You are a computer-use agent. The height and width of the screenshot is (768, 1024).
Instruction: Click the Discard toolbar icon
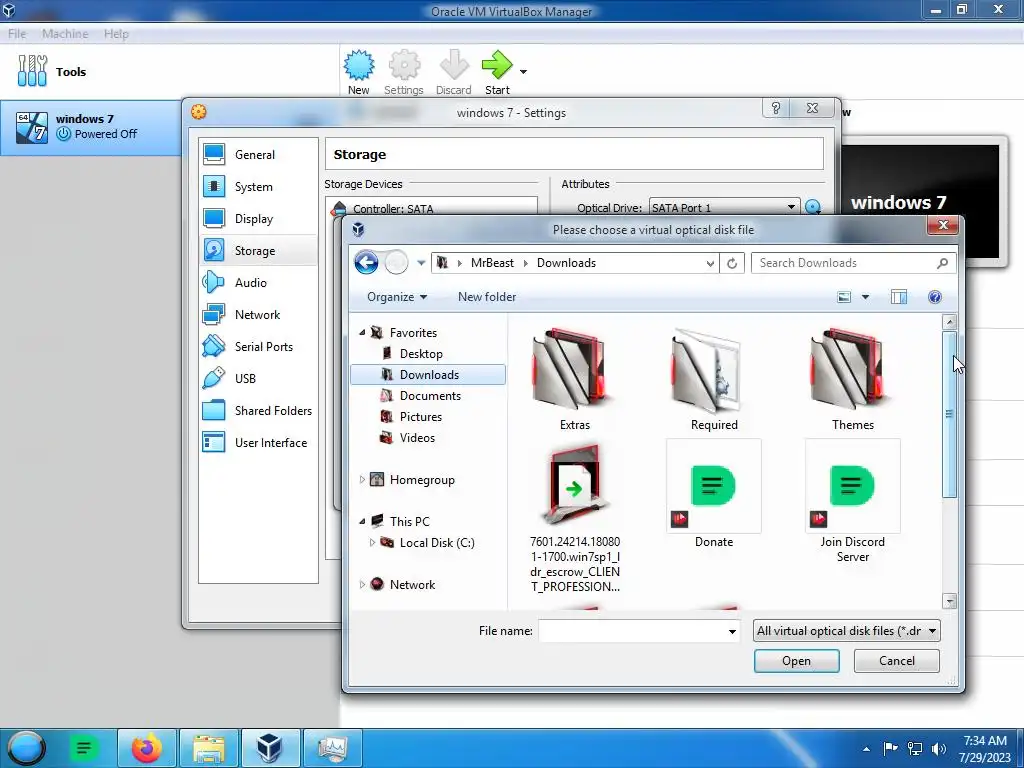[453, 65]
